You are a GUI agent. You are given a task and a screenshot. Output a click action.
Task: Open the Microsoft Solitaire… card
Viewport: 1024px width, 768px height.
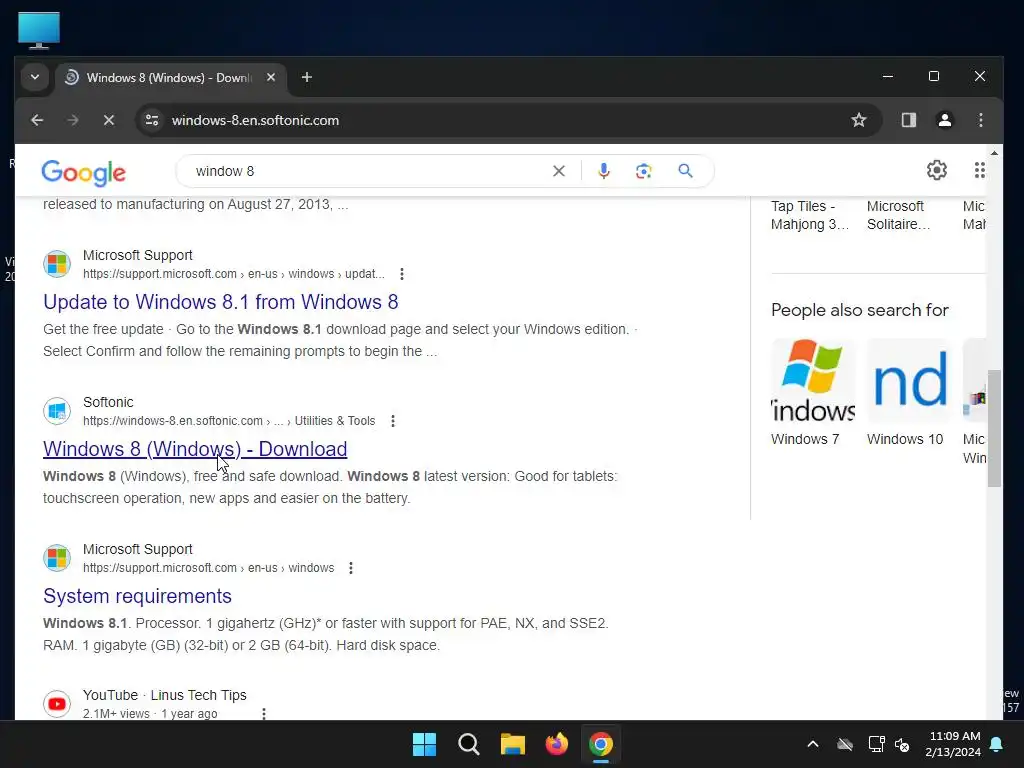click(899, 215)
